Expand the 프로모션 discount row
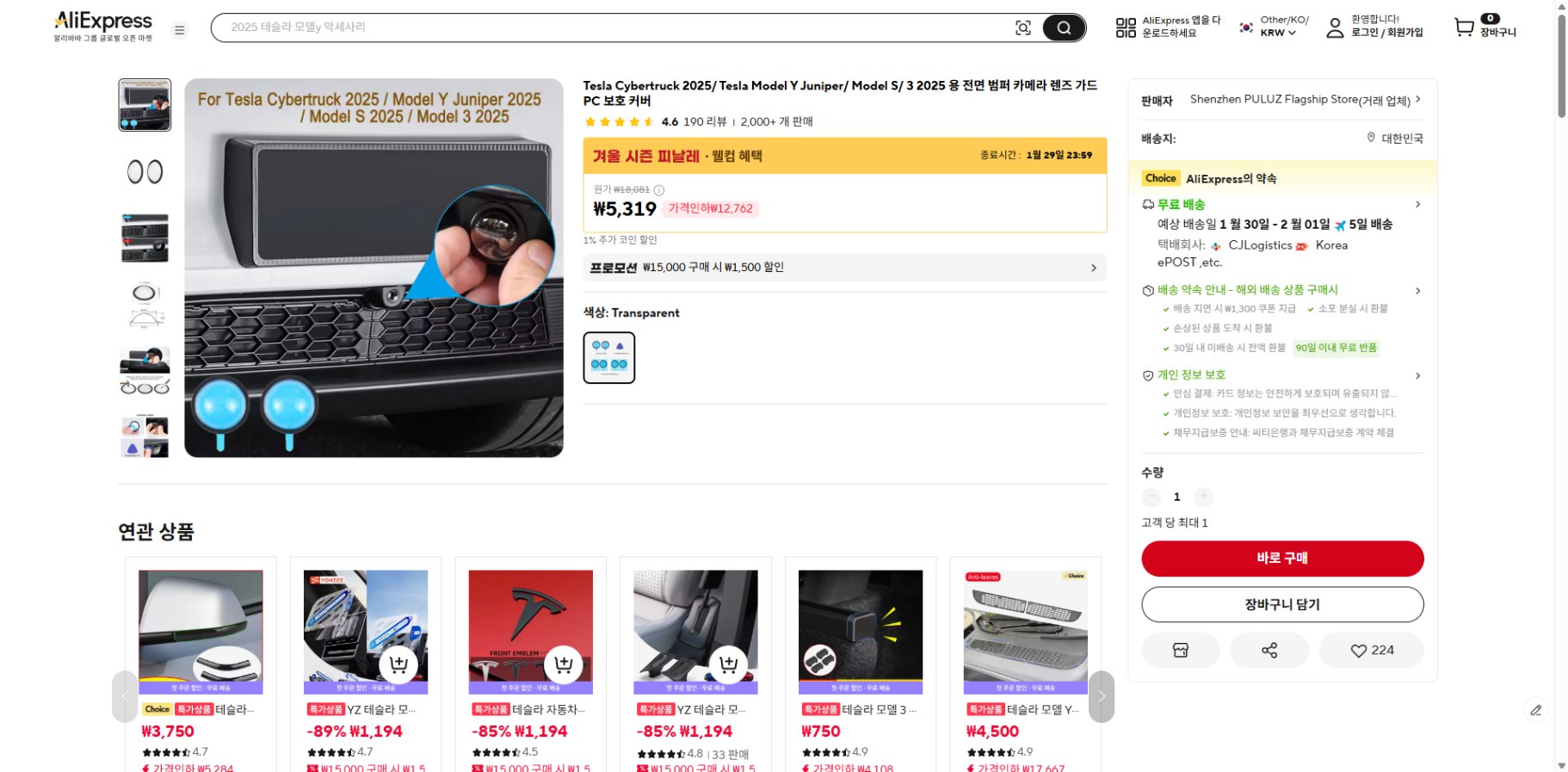Viewport: 1568px width, 772px height. coord(845,268)
